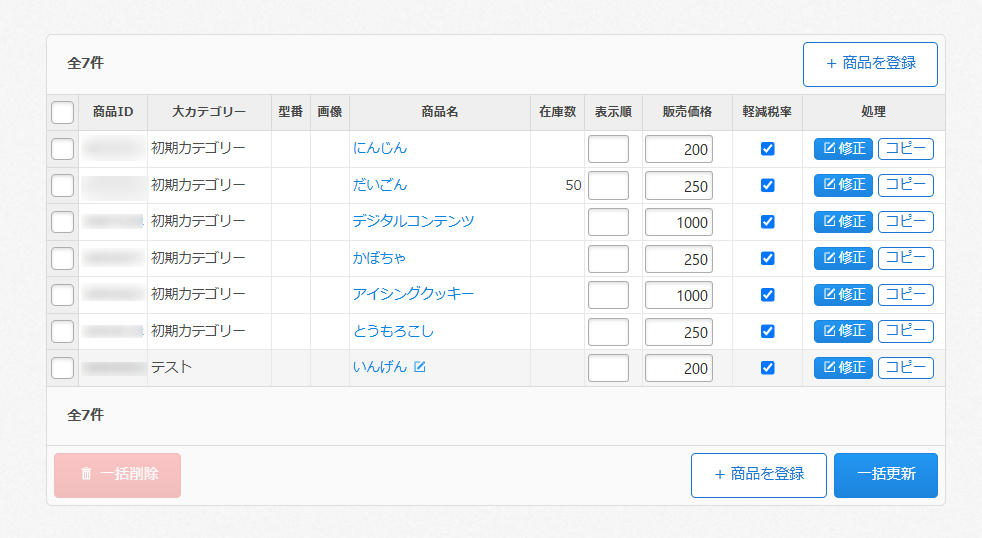Select the row checkbox for だいこん

tap(62, 185)
